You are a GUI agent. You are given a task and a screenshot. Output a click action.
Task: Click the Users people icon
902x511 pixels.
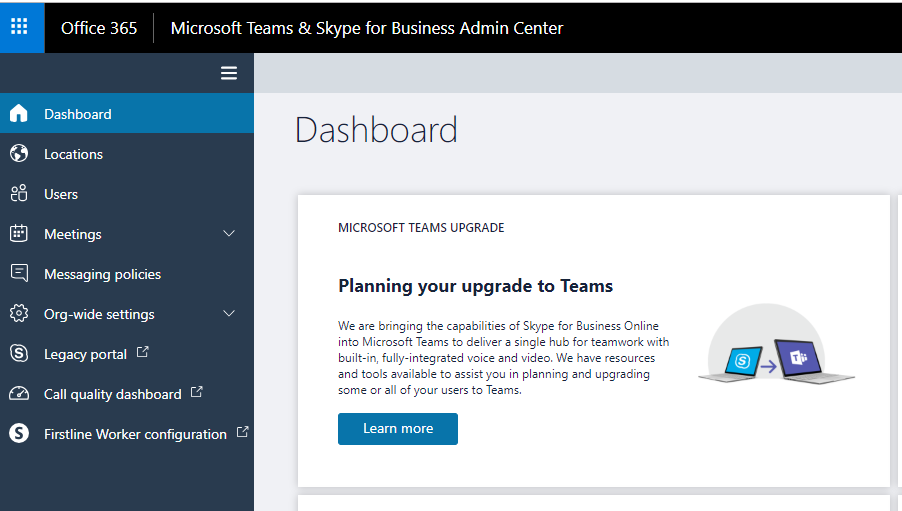point(18,194)
